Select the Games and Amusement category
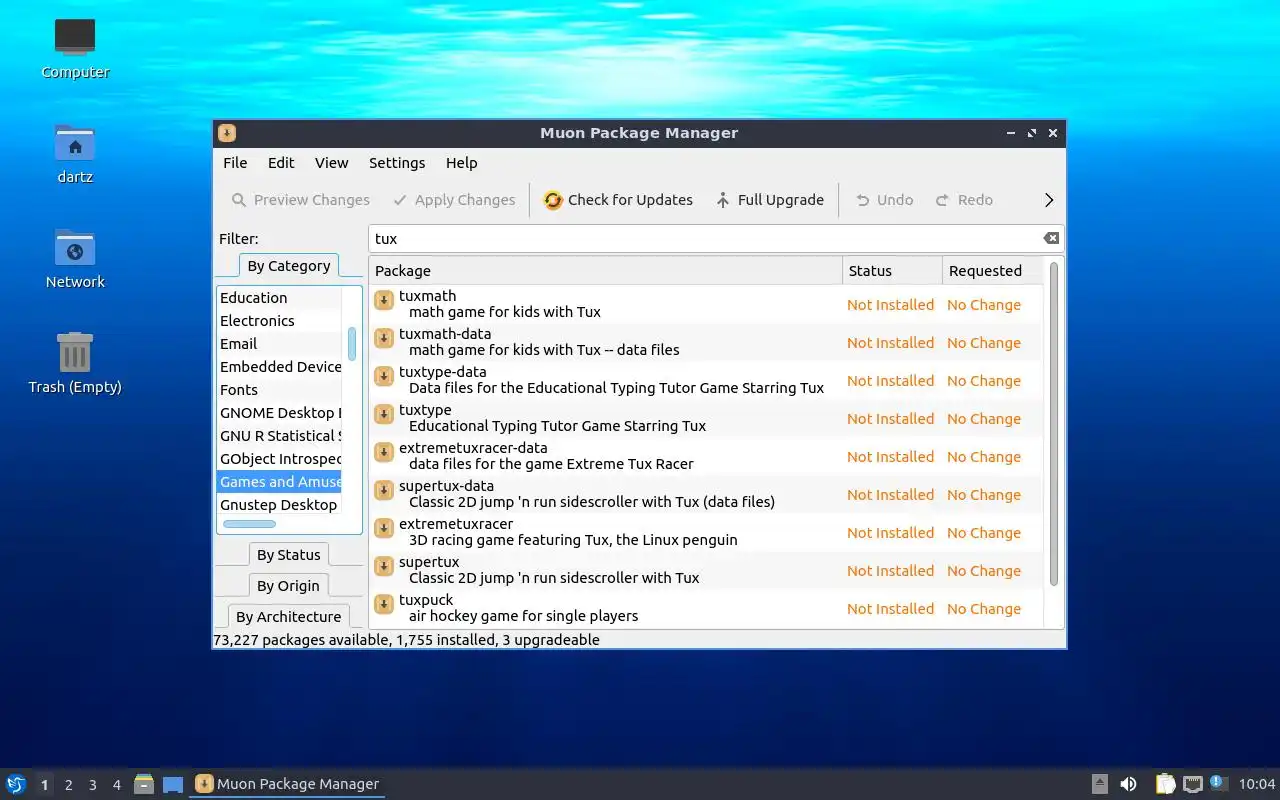 (280, 482)
